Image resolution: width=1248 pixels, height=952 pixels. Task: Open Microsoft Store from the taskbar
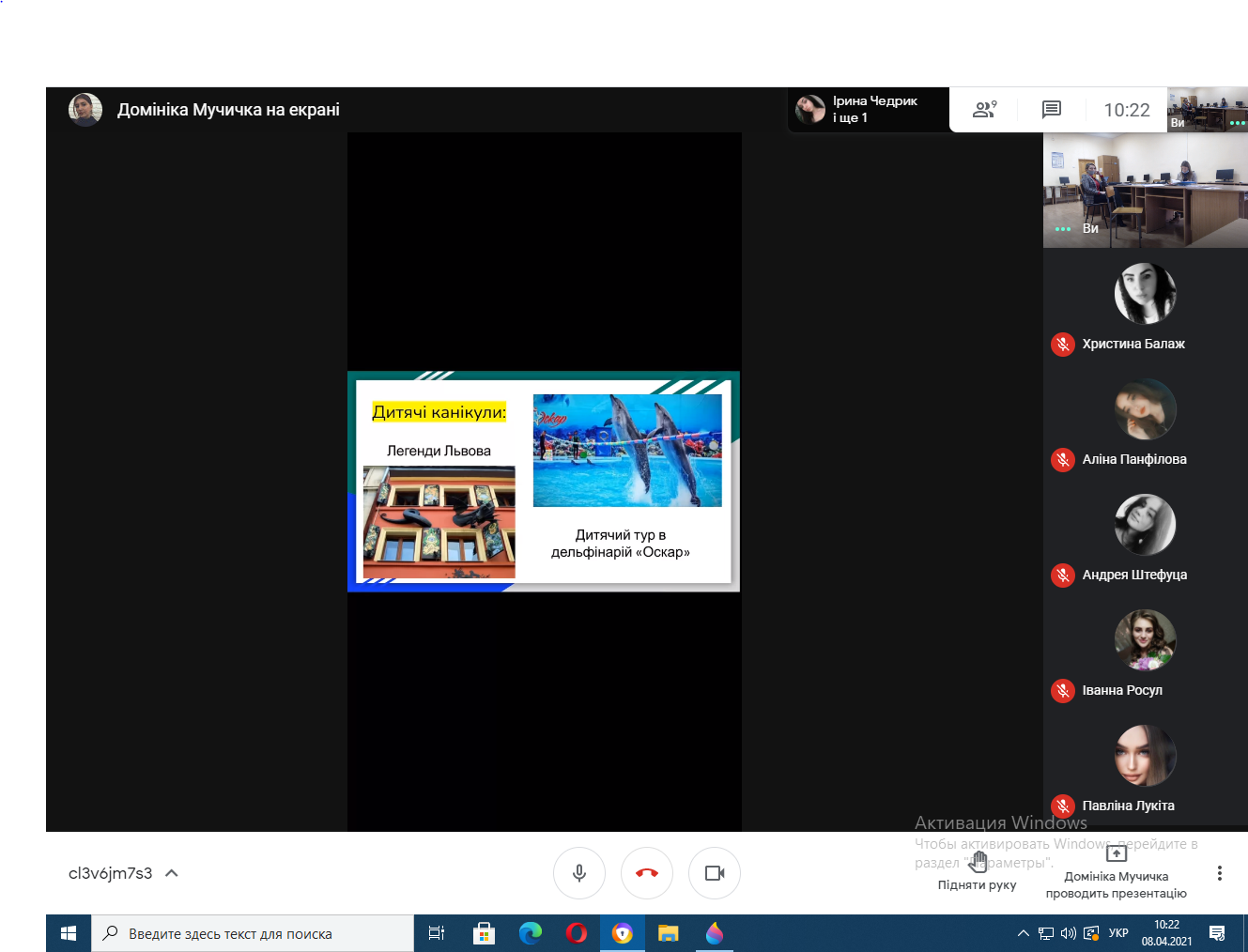point(484,933)
